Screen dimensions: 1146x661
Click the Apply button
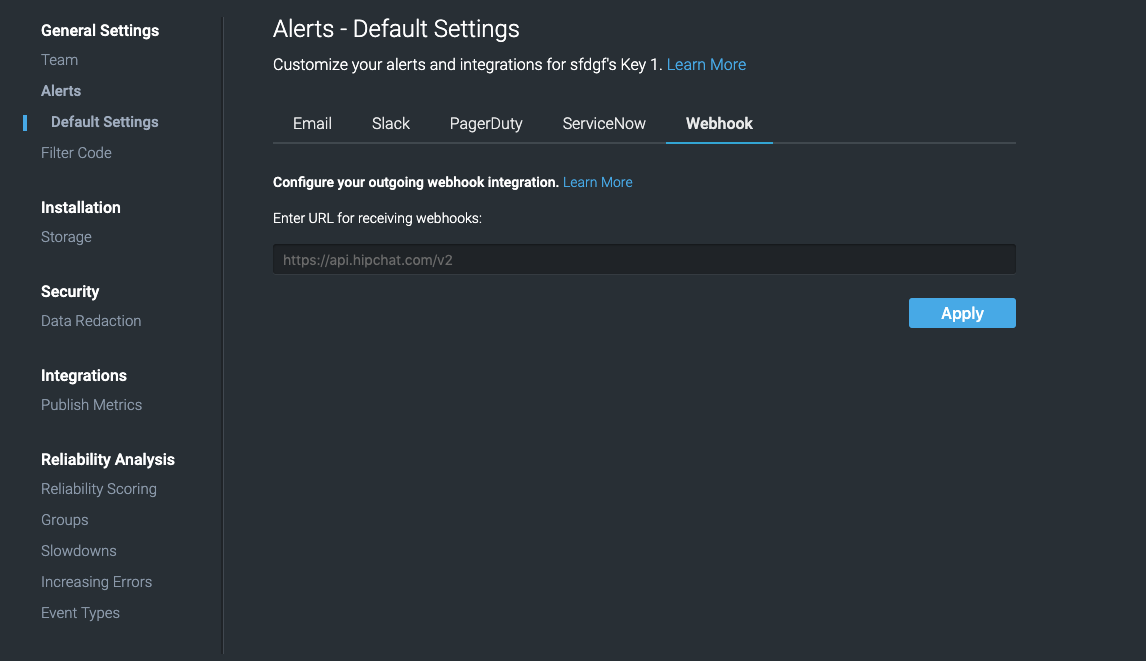(962, 313)
